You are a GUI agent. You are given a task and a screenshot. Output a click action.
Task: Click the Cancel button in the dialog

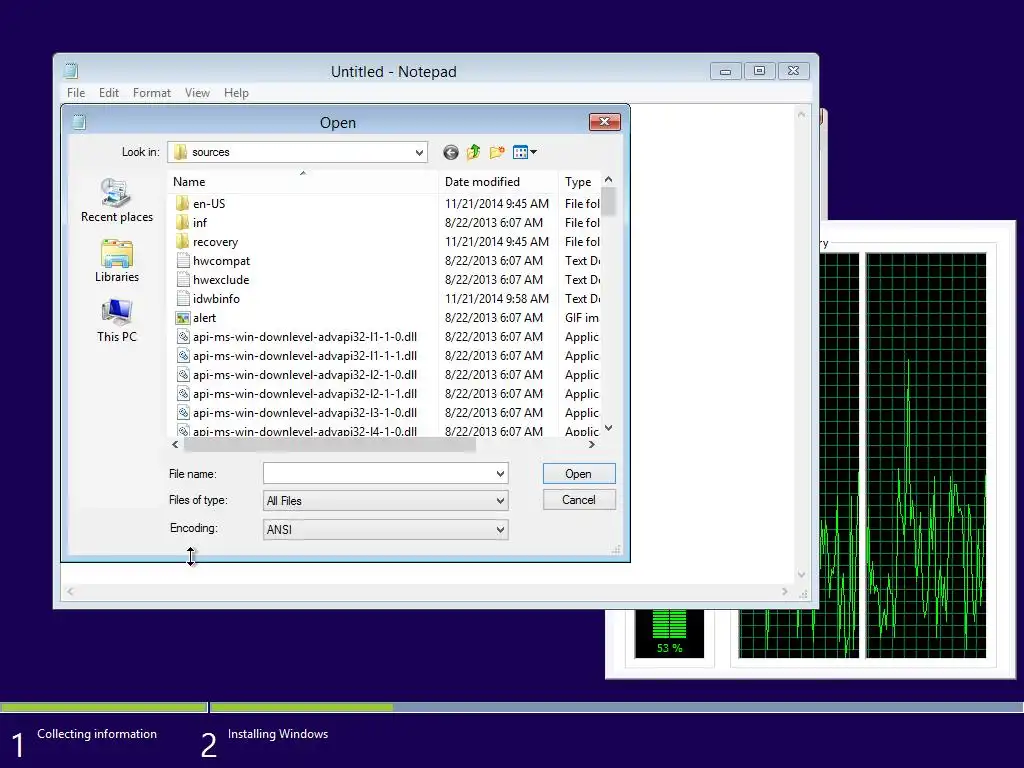pyautogui.click(x=579, y=500)
